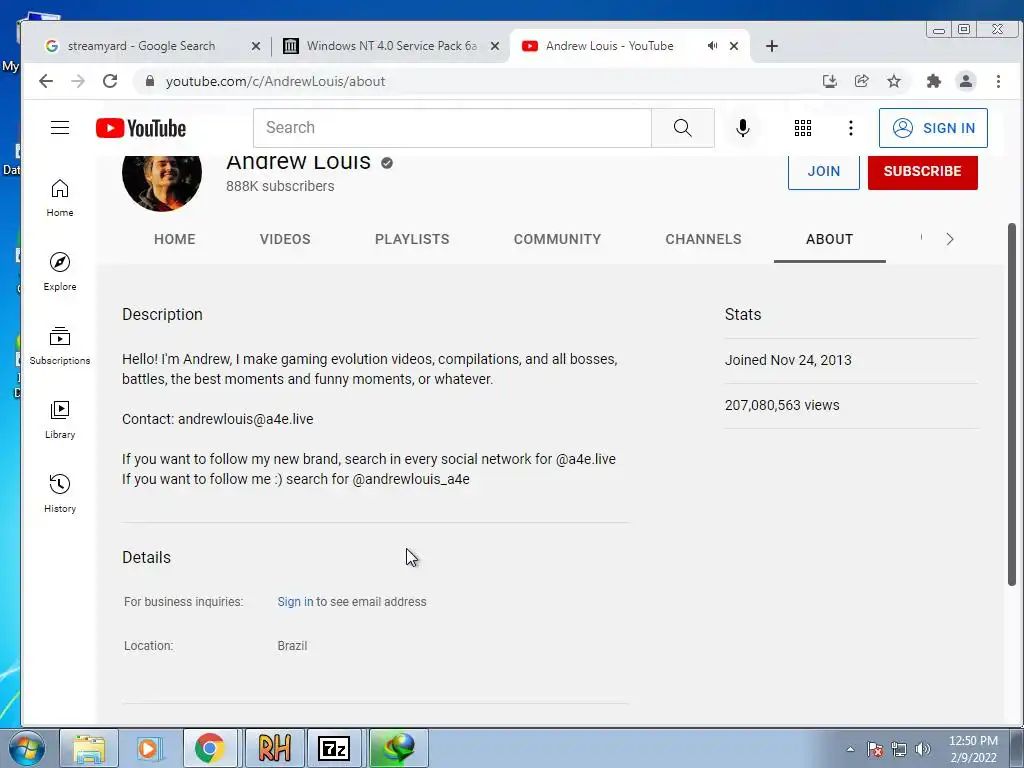The image size is (1024, 768).
Task: Mute the Andrew Louis tab audio icon
Action: pos(712,46)
